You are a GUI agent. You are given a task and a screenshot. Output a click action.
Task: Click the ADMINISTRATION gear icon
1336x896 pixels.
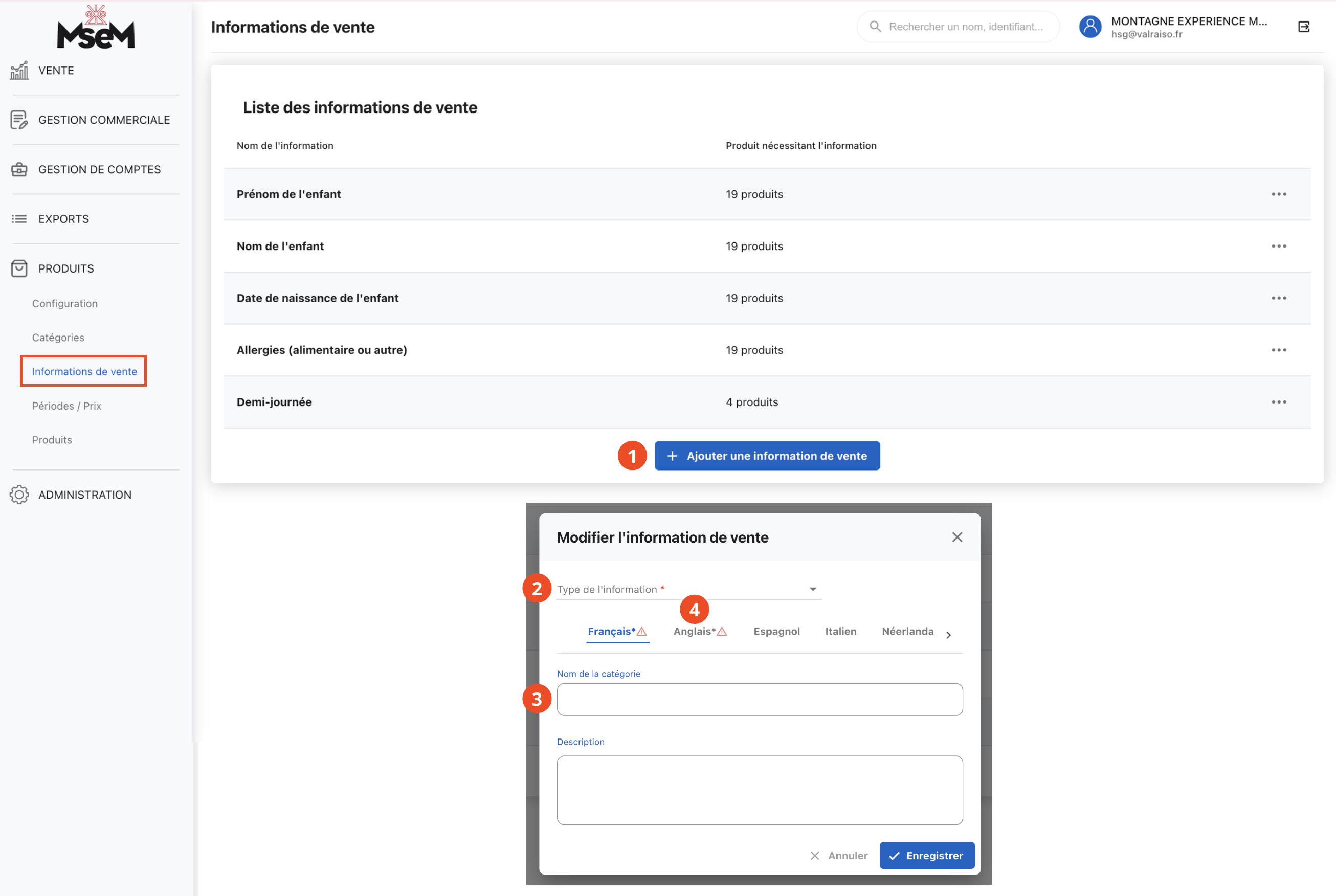click(x=19, y=495)
